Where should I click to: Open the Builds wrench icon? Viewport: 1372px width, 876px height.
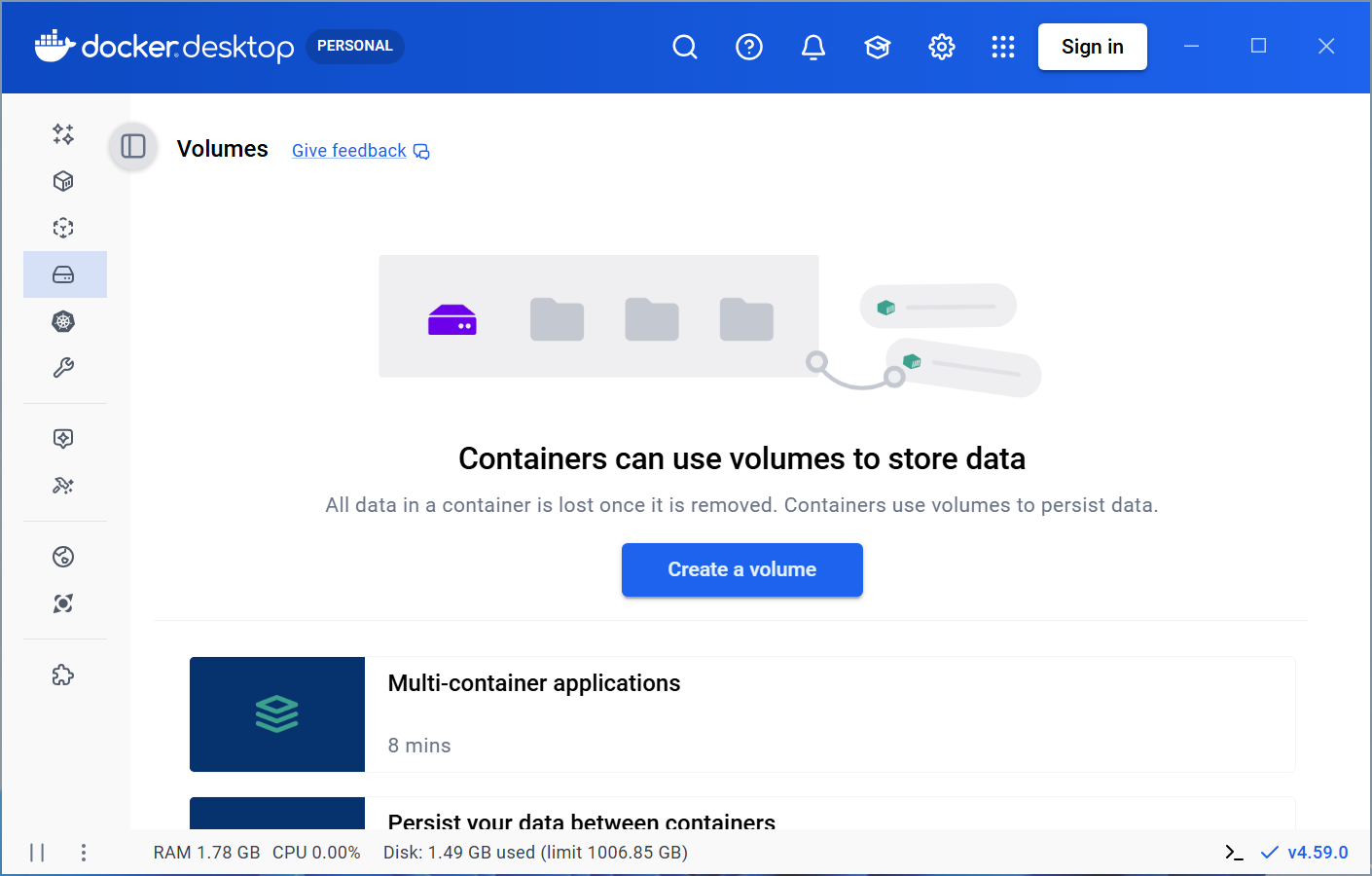[x=63, y=368]
